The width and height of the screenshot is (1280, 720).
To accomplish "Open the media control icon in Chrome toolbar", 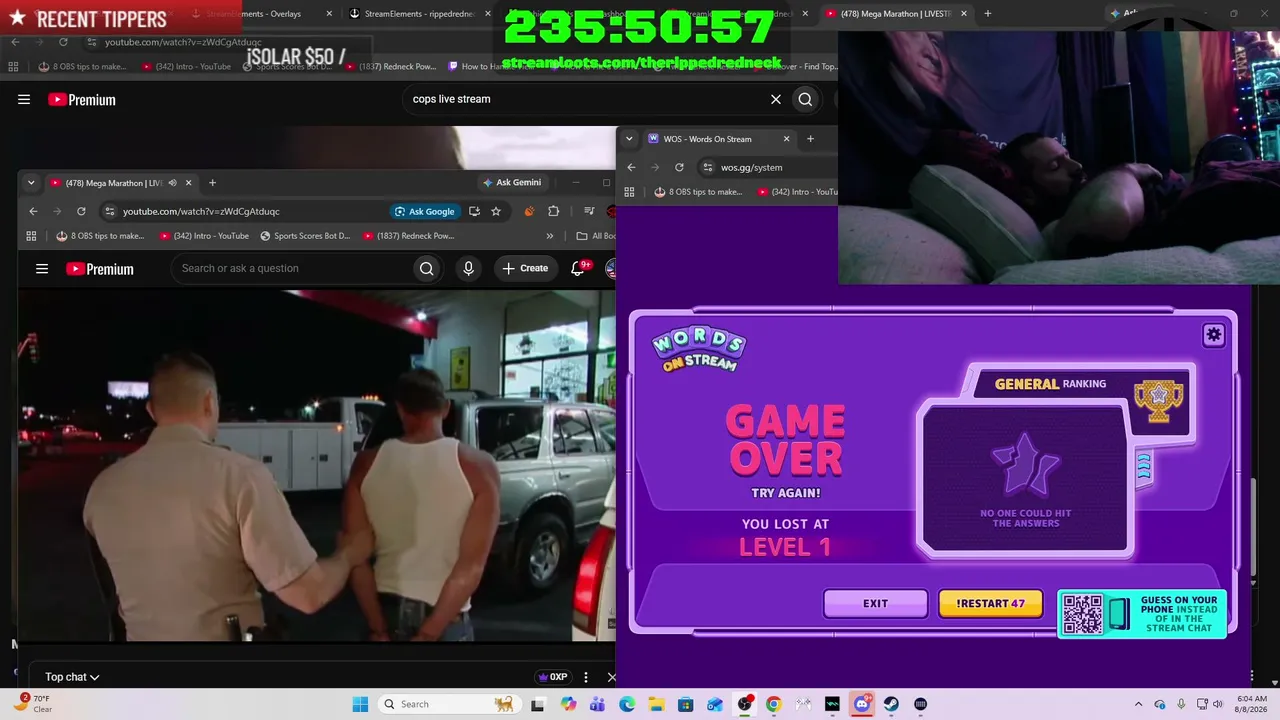I will coord(589,211).
